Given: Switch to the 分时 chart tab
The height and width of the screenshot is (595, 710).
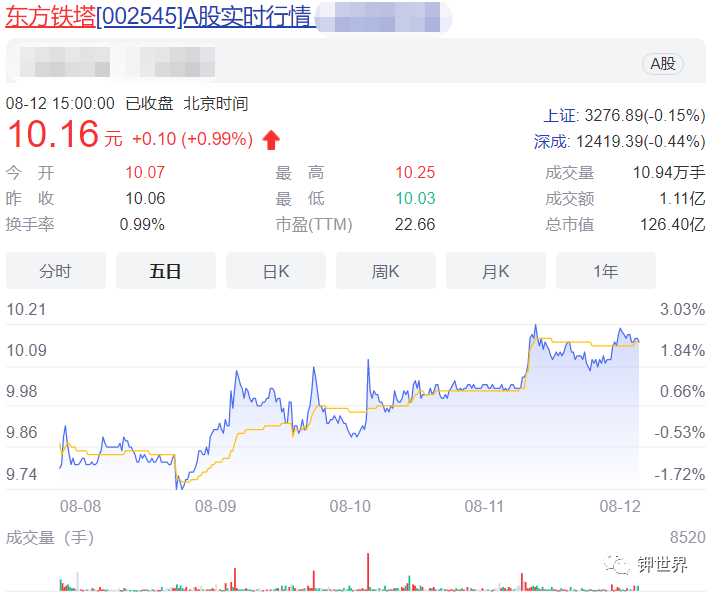Looking at the screenshot, I should click(56, 271).
